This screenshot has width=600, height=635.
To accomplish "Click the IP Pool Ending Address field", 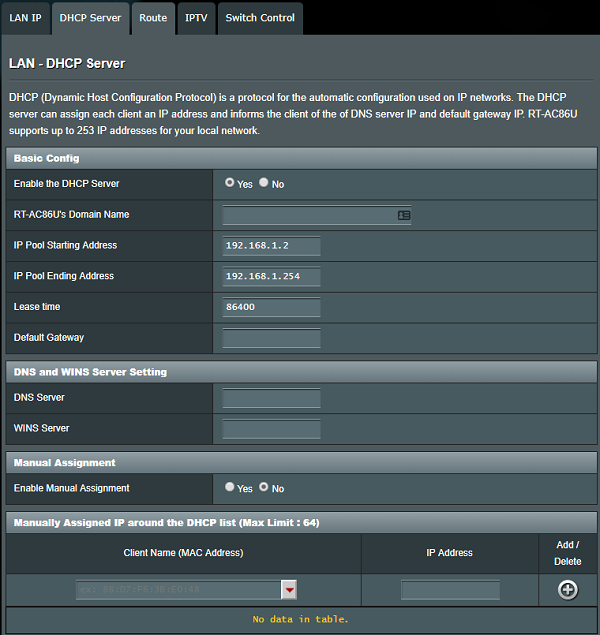I will click(271, 277).
